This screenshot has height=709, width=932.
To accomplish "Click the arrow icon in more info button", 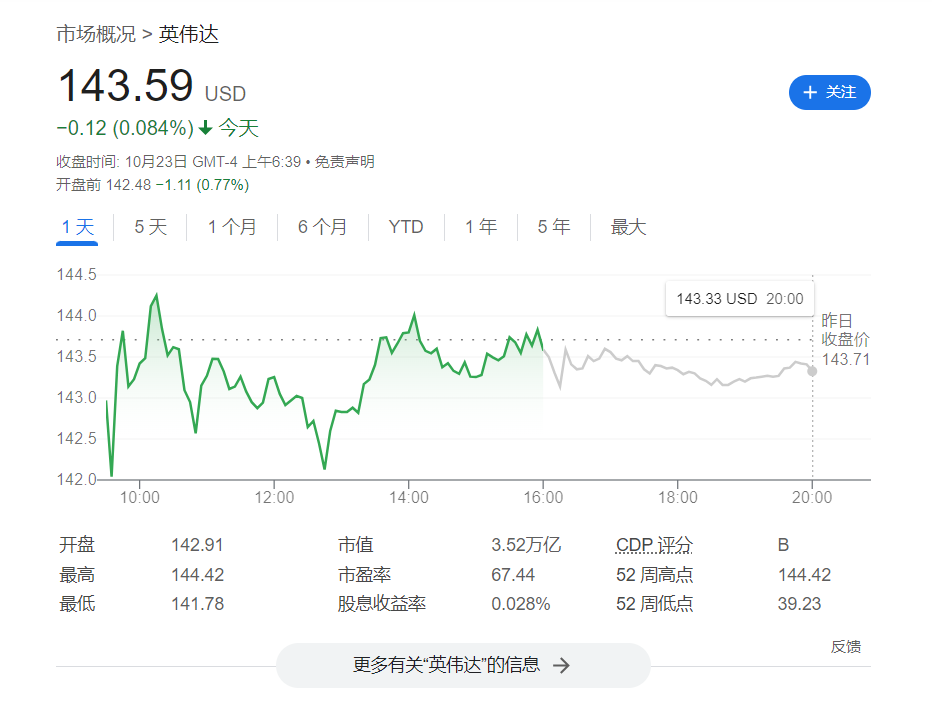I will click(562, 665).
